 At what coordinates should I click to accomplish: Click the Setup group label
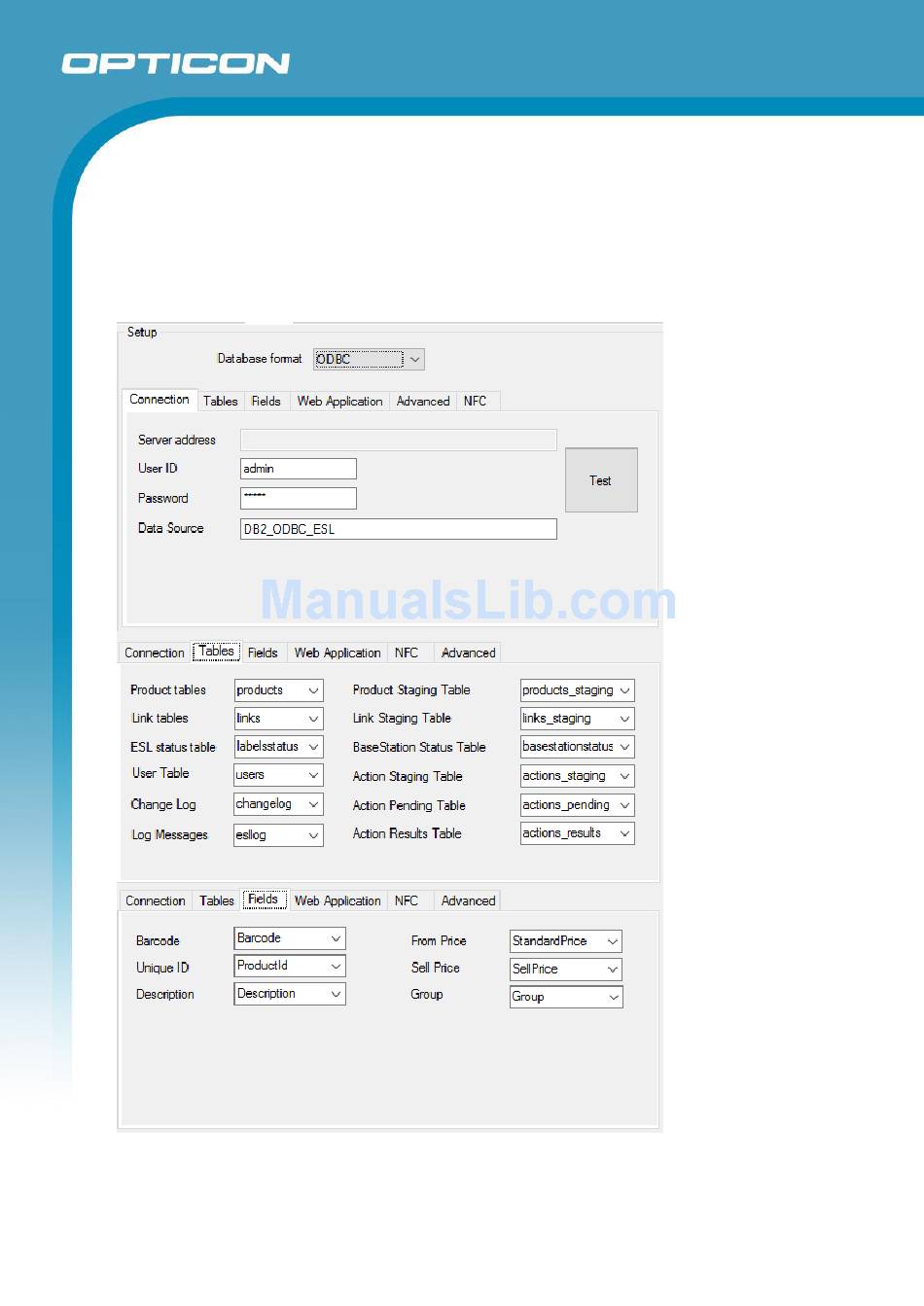pyautogui.click(x=142, y=332)
